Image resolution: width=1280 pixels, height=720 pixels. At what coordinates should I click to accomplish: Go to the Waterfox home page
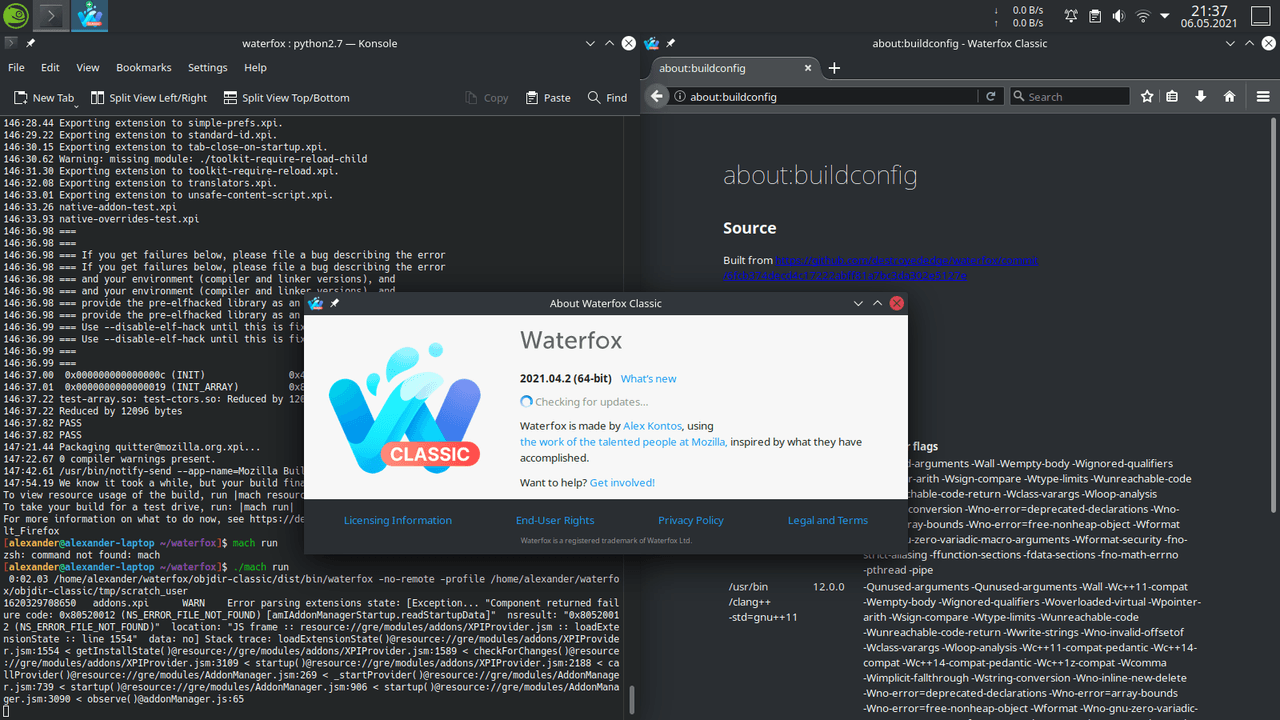click(1229, 97)
